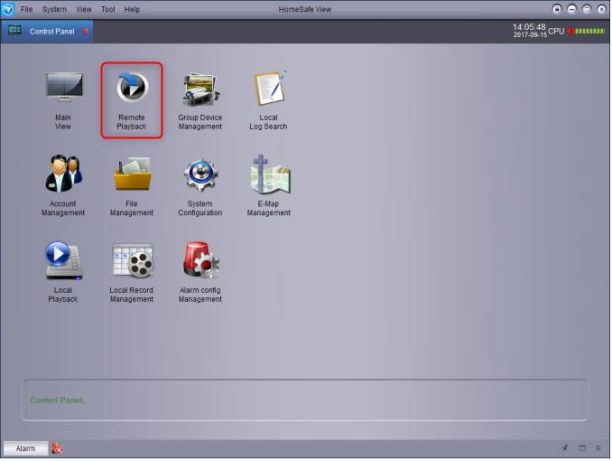The image size is (612, 461).
Task: Toggle the alarm sound mute icon
Action: click(57, 448)
